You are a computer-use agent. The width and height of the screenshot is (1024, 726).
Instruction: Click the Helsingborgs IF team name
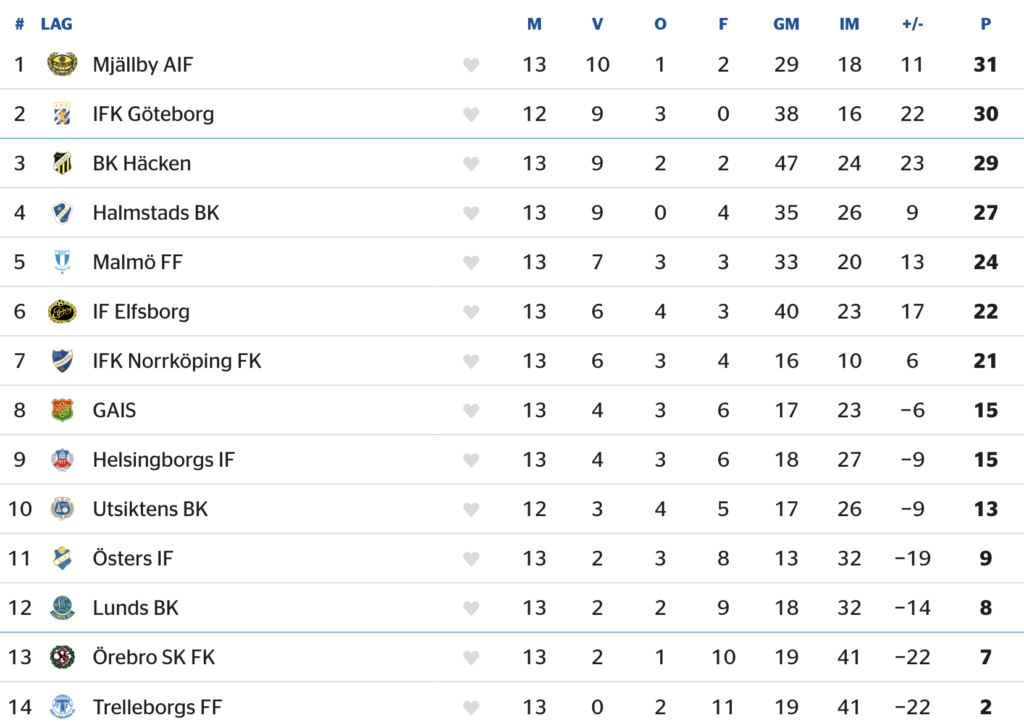point(163,460)
